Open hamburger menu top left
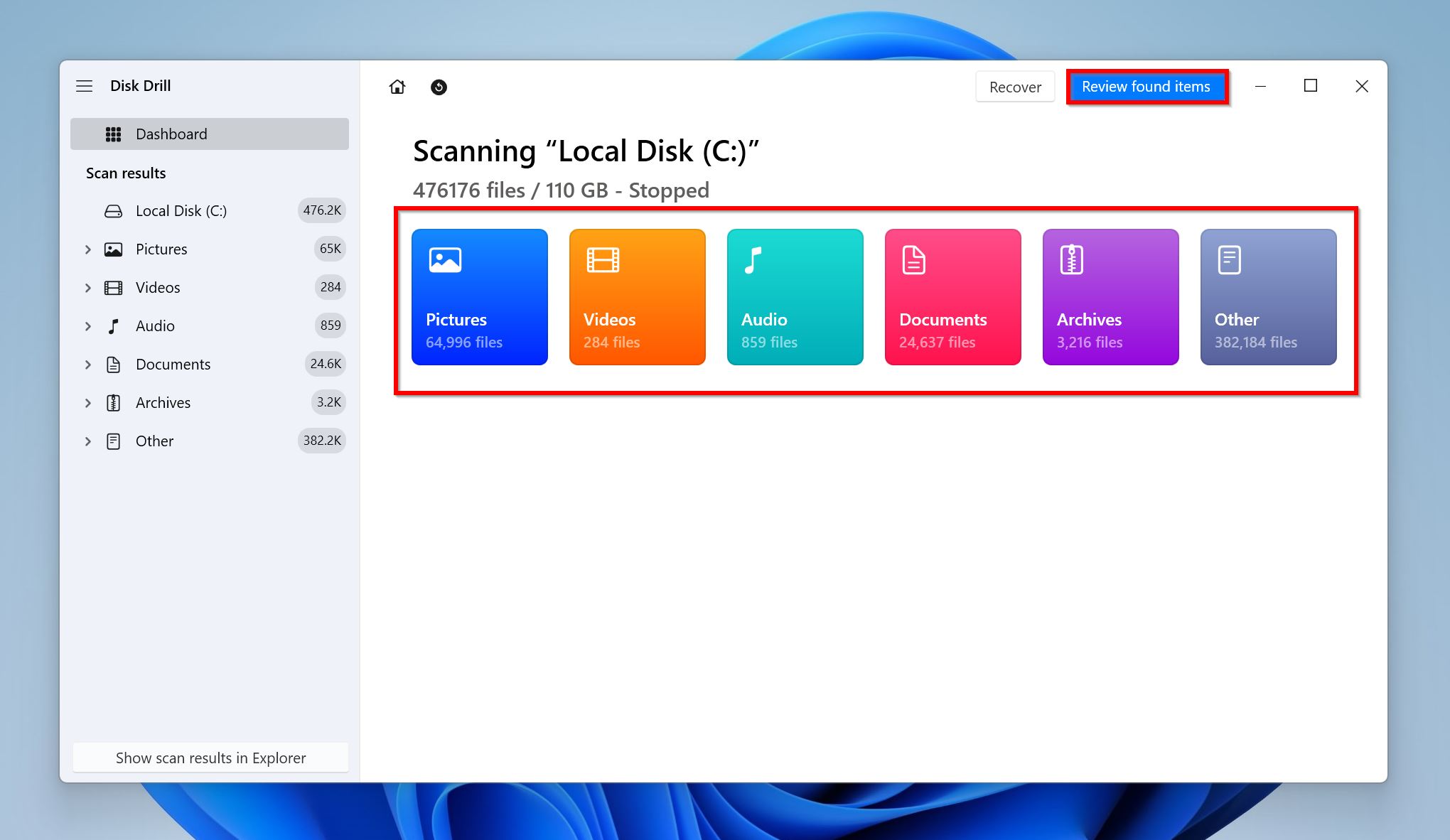This screenshot has height=840, width=1450. point(85,85)
